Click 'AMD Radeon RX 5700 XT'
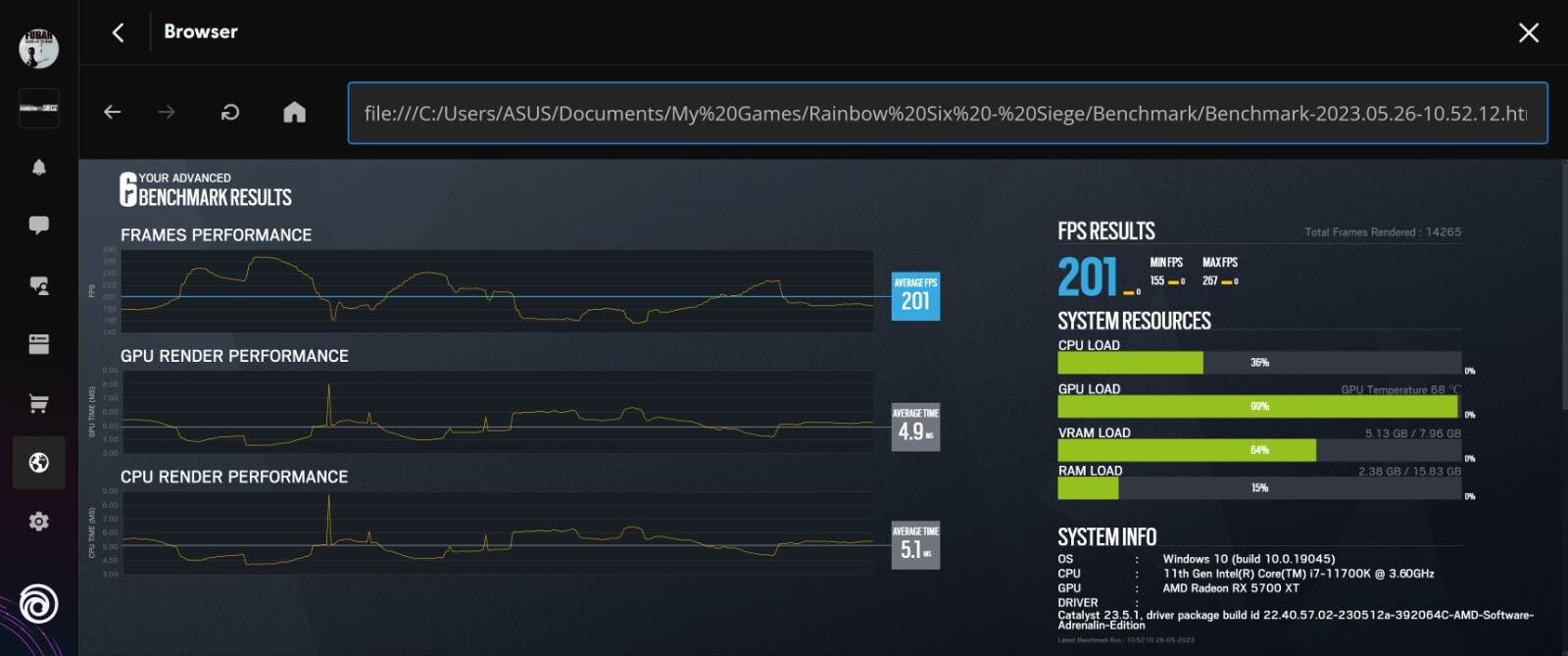Screen dimensions: 1568x656 click(x=1231, y=588)
